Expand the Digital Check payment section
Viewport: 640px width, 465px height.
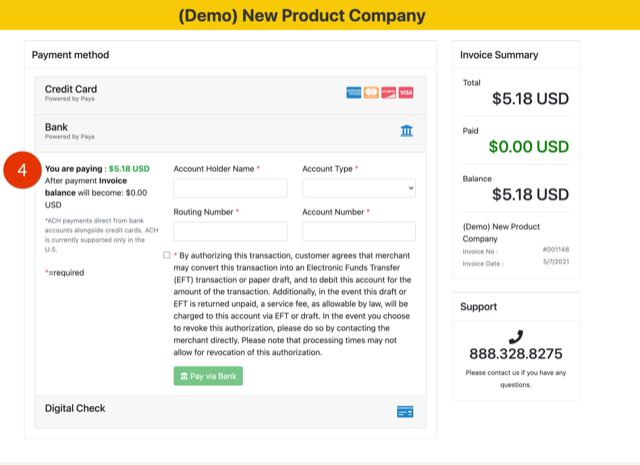(x=75, y=408)
